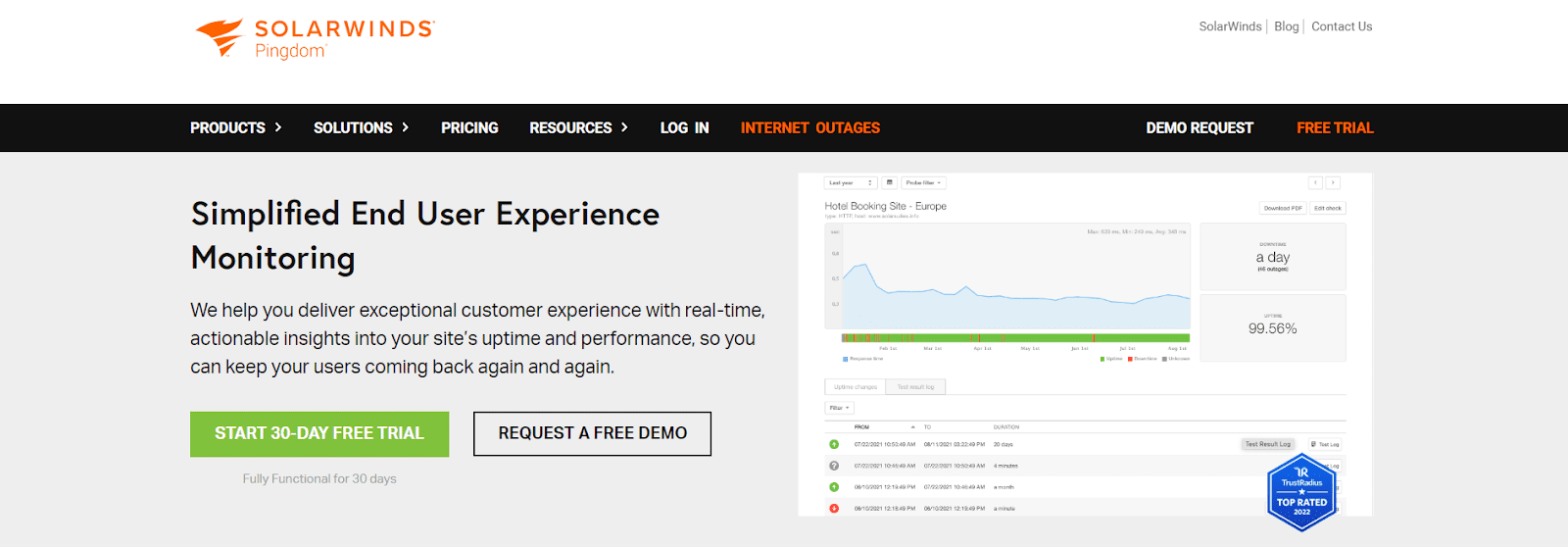Screen dimensions: 1568x547
Task: Click the calendar icon in the dashboard
Action: click(890, 183)
